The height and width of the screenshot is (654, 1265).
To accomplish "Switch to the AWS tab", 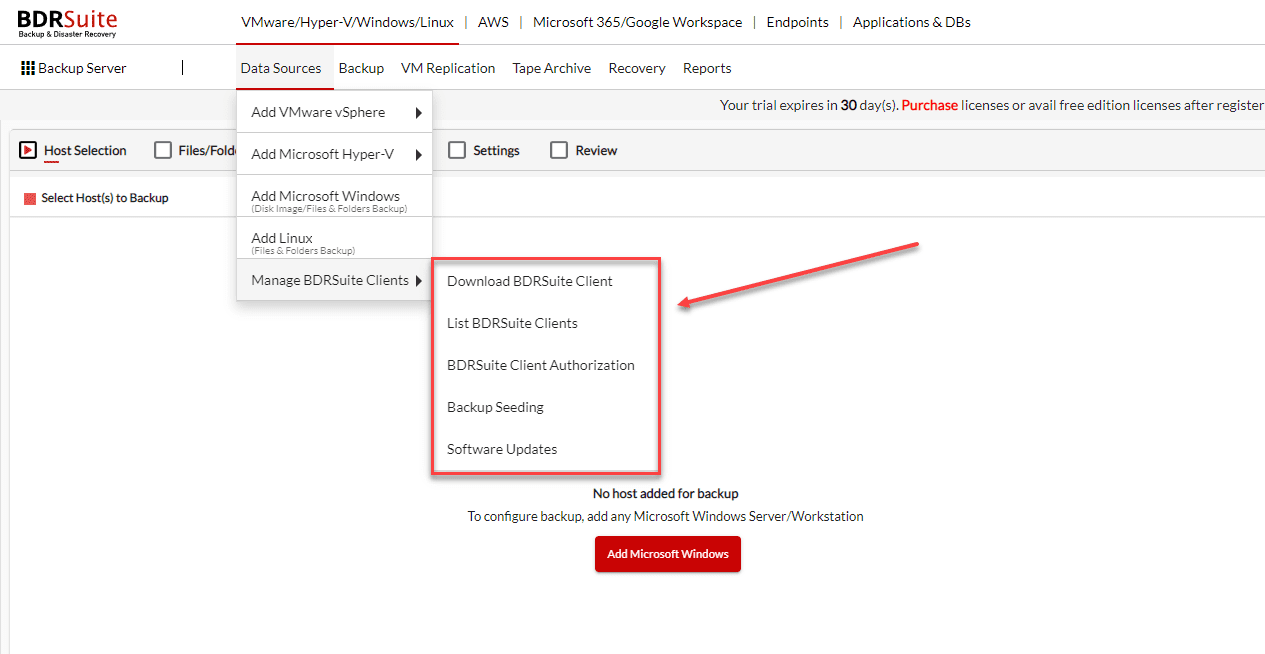I will tap(493, 22).
